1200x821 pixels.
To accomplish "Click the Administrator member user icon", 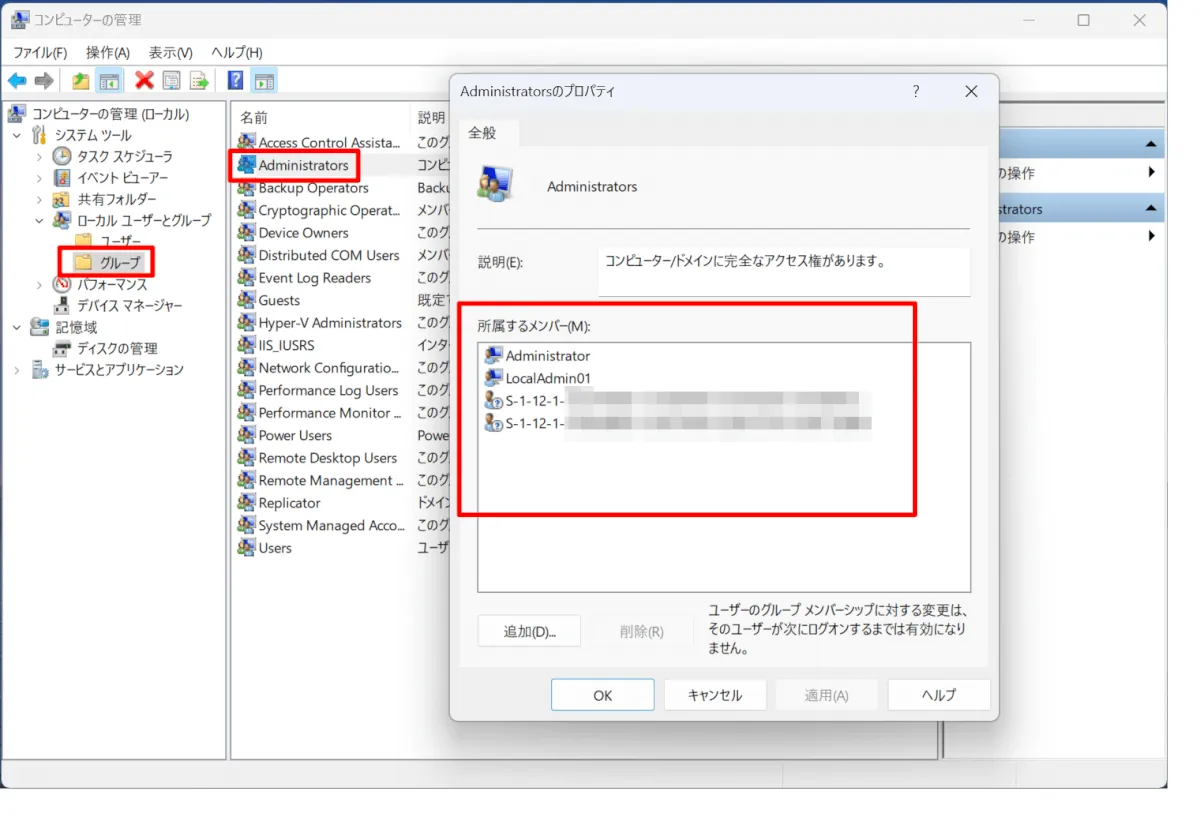I will click(x=493, y=355).
